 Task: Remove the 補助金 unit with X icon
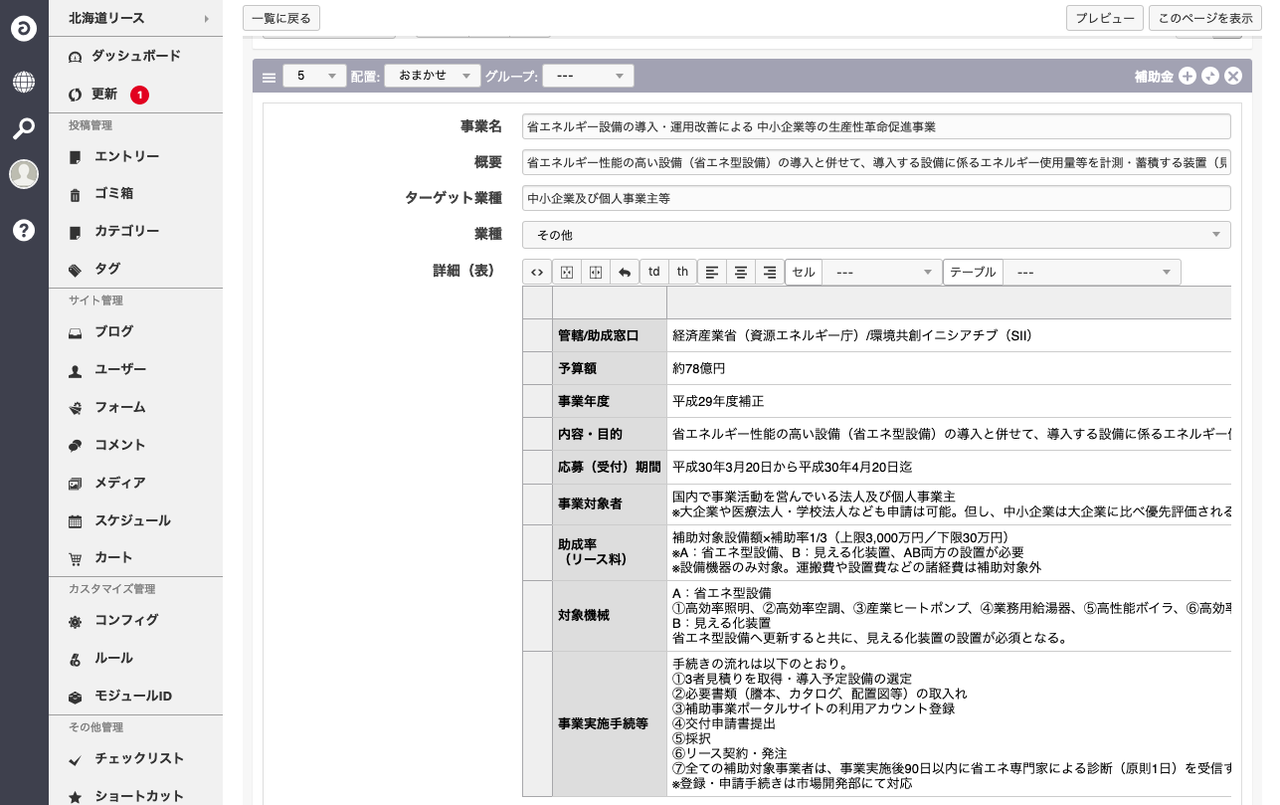pyautogui.click(x=1233, y=76)
